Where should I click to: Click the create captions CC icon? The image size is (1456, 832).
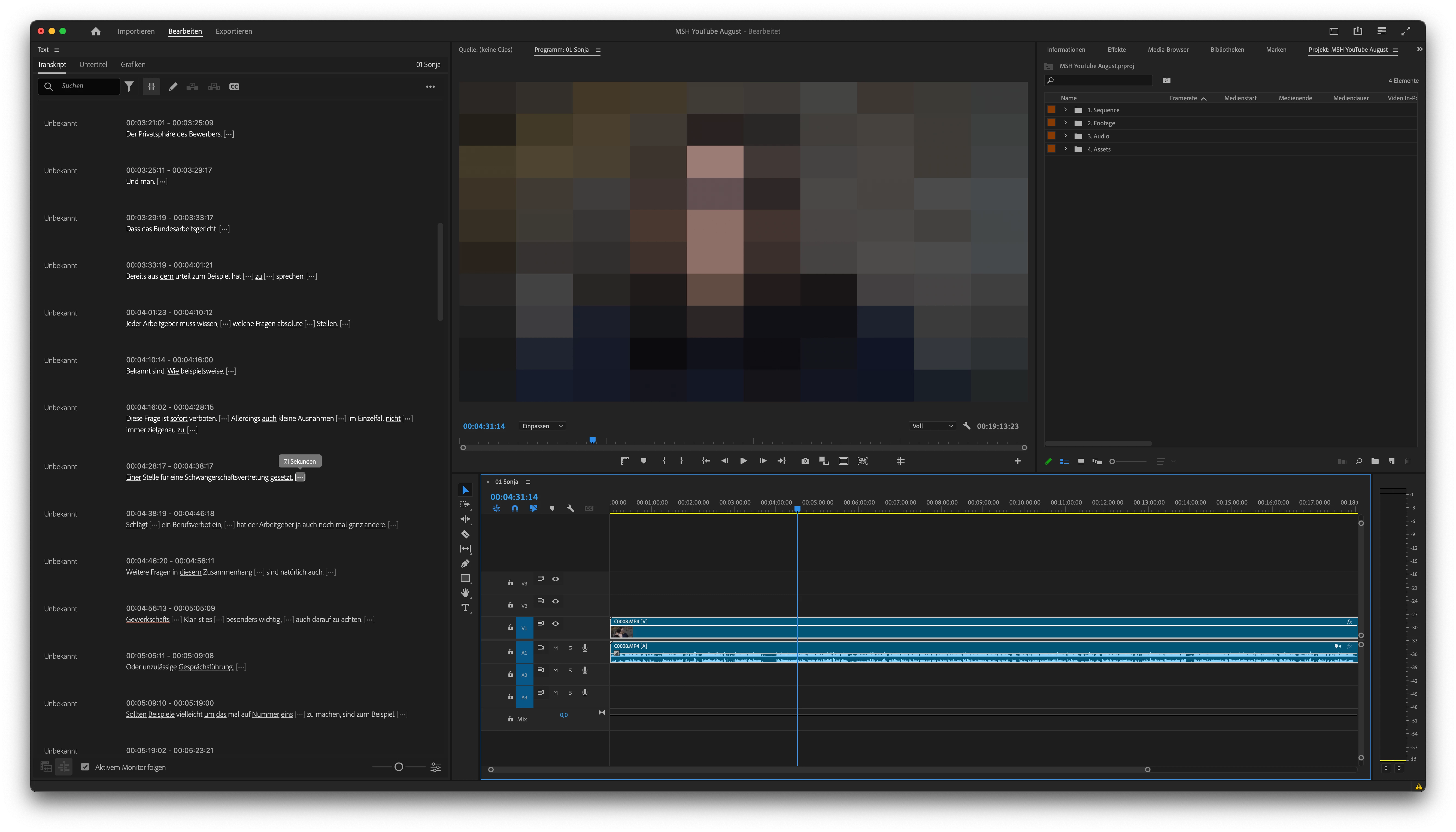click(x=234, y=86)
